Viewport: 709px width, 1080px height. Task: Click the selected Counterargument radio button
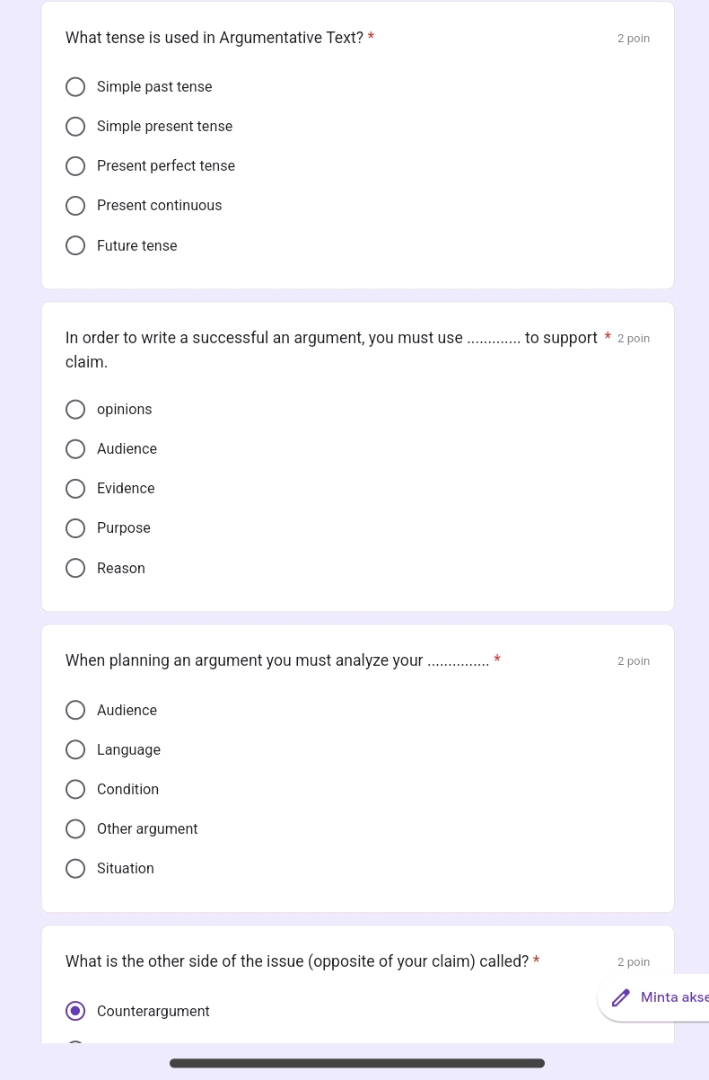point(75,1011)
